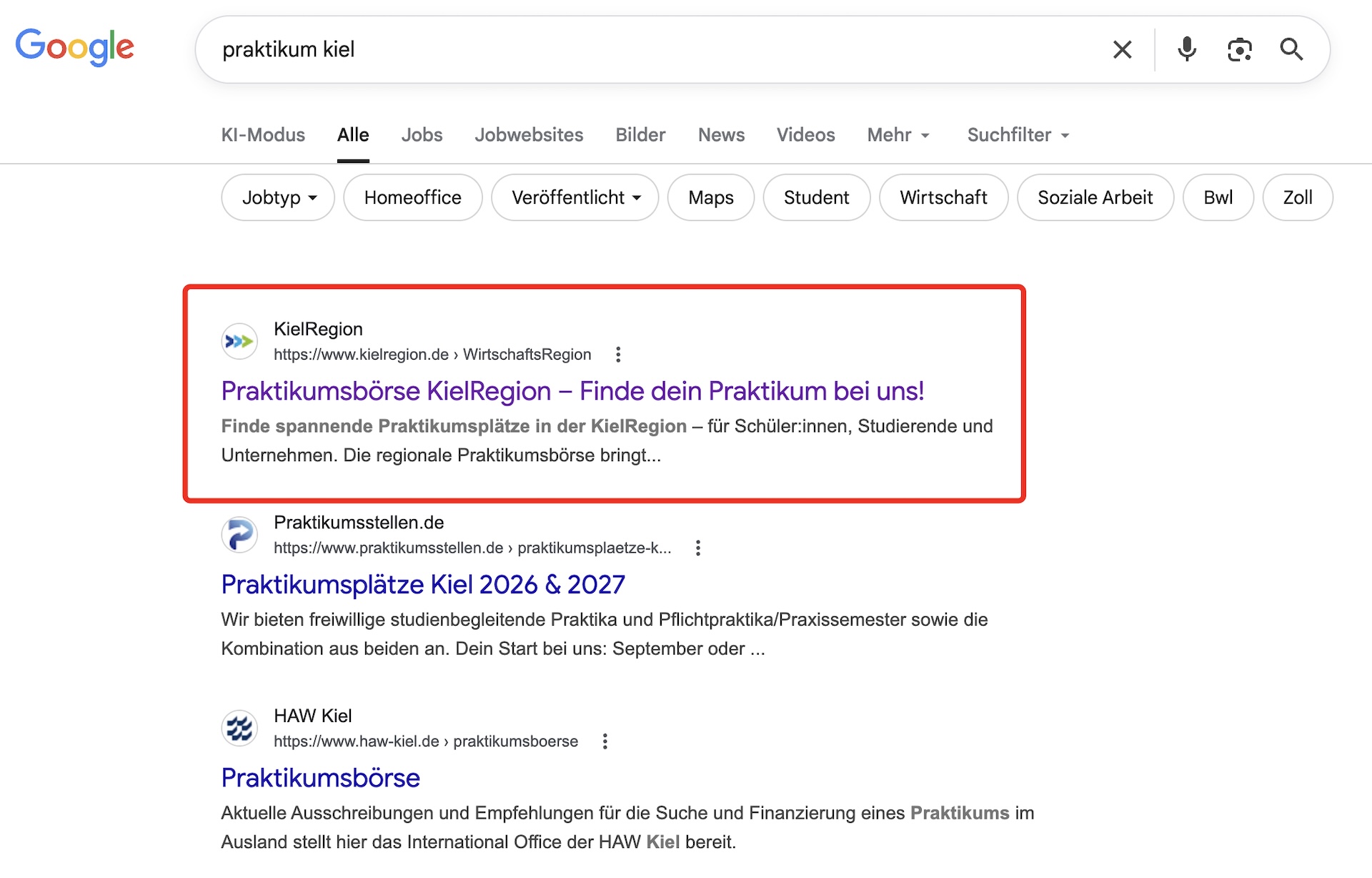This screenshot has width=1372, height=878.
Task: Toggle the Homeoffice filter chip
Action: [x=412, y=197]
